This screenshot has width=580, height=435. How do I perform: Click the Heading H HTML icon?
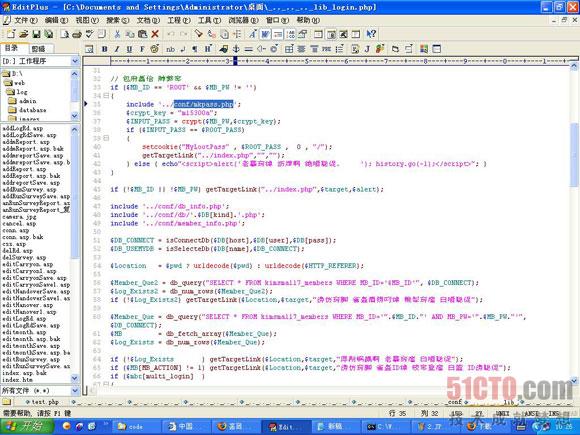(x=208, y=49)
